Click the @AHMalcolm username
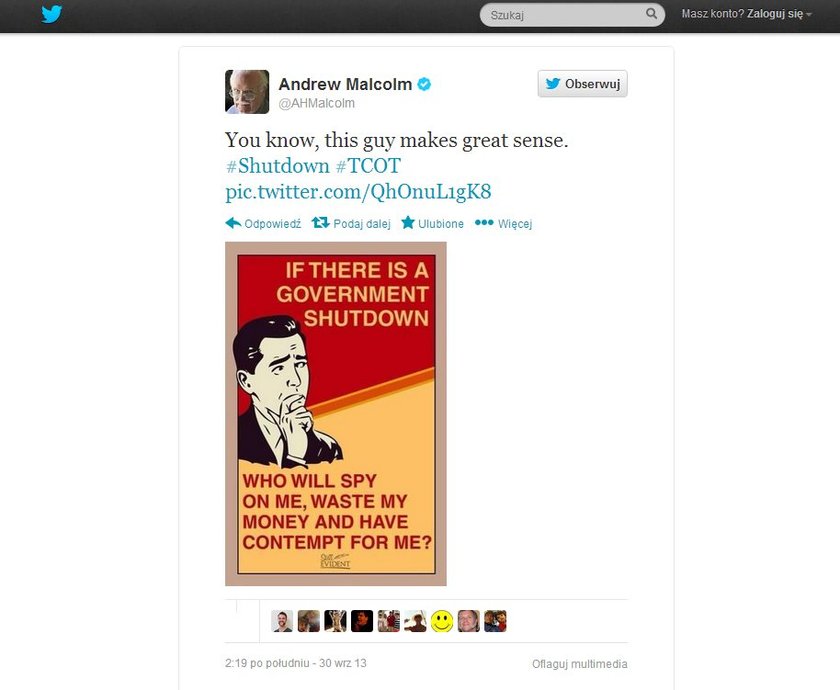The height and width of the screenshot is (690, 840). click(316, 103)
